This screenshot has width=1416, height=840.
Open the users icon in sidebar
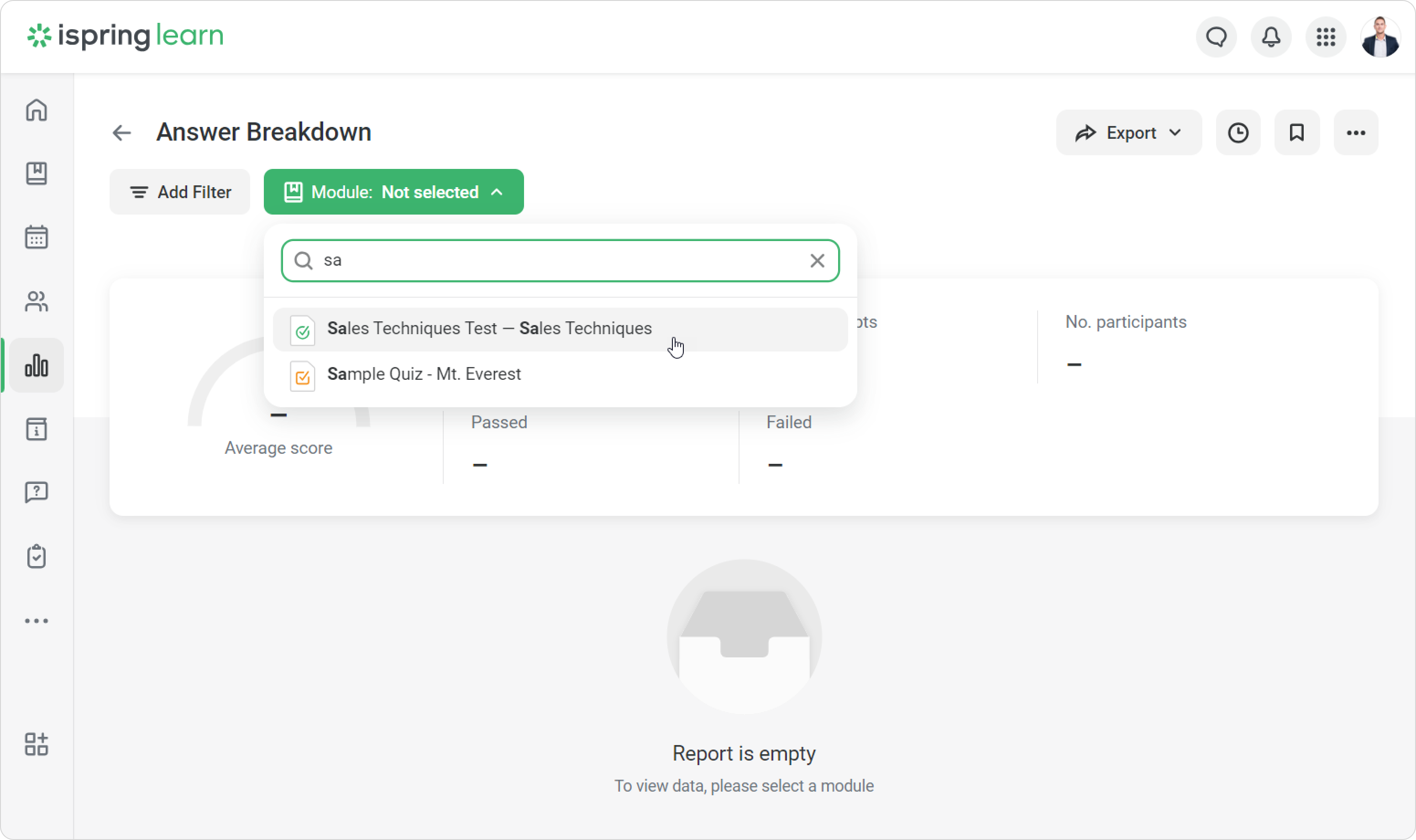coord(36,301)
